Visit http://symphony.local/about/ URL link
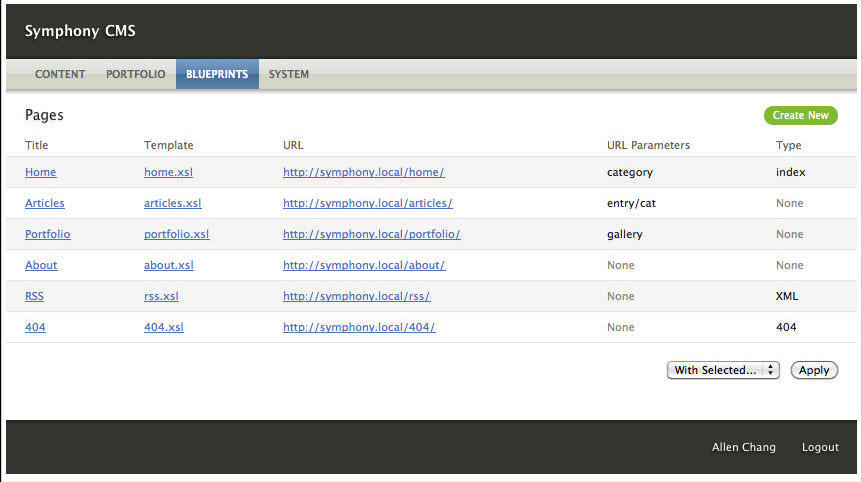This screenshot has height=482, width=862. tap(364, 265)
